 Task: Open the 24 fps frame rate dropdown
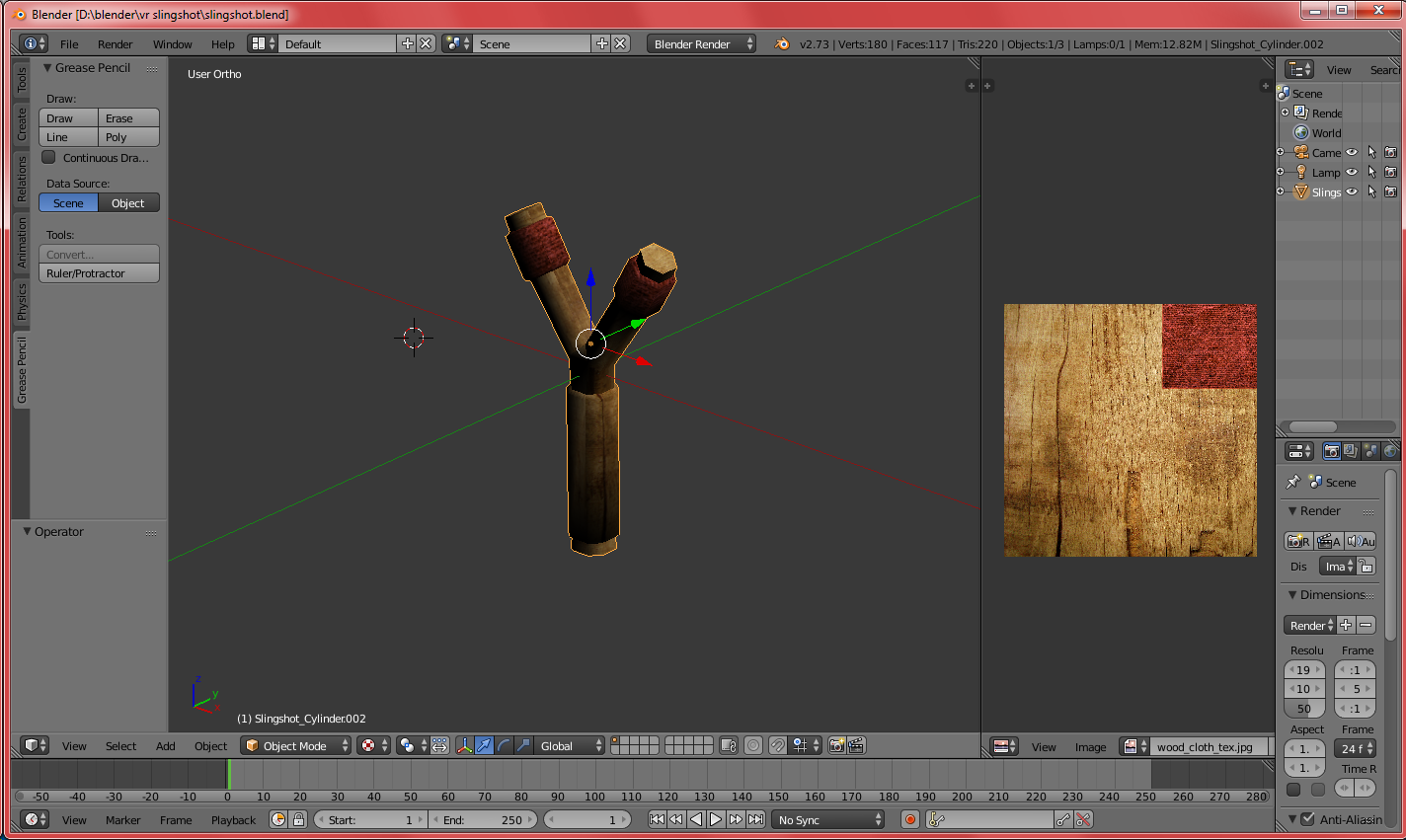[x=1355, y=749]
